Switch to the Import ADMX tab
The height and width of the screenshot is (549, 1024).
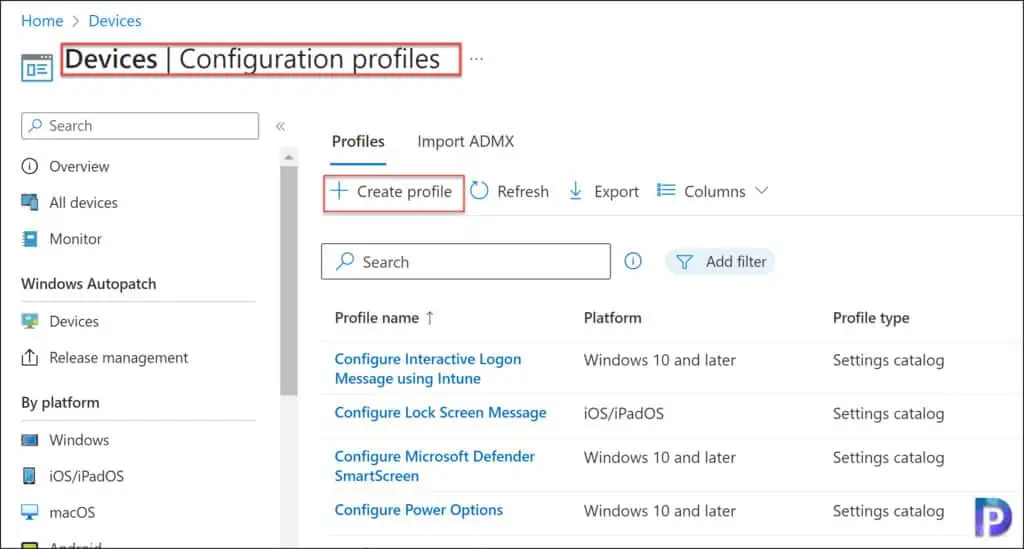(466, 142)
